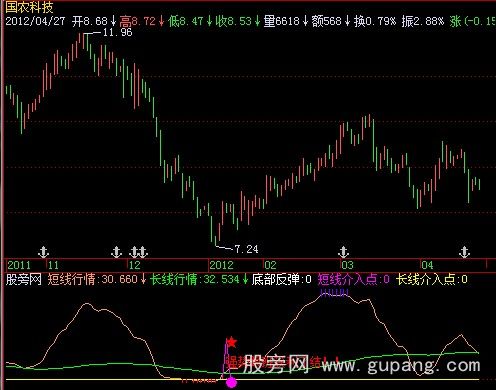Click the anchor marker in late April
496x390 pixels.
[464, 252]
